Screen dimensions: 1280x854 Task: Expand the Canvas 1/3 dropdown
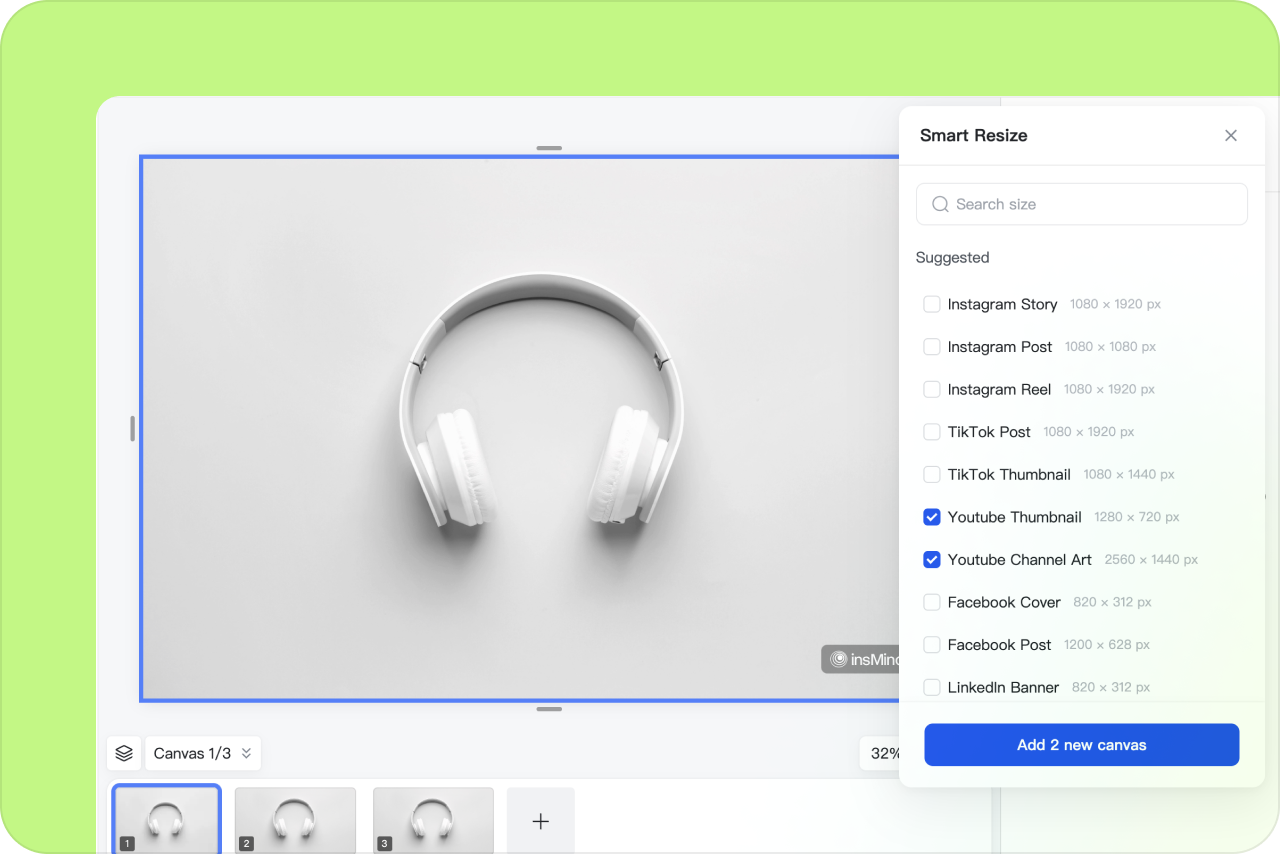pyautogui.click(x=203, y=753)
